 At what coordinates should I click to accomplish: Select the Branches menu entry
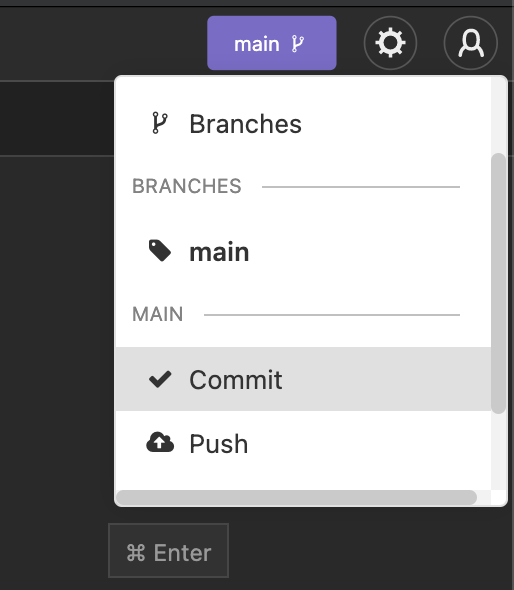303,123
